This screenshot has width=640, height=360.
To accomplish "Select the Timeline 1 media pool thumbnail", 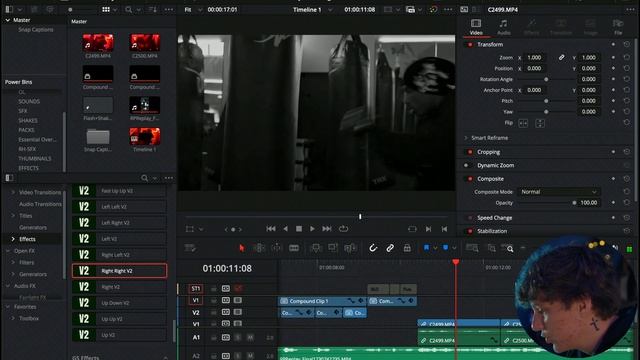I will [144, 136].
